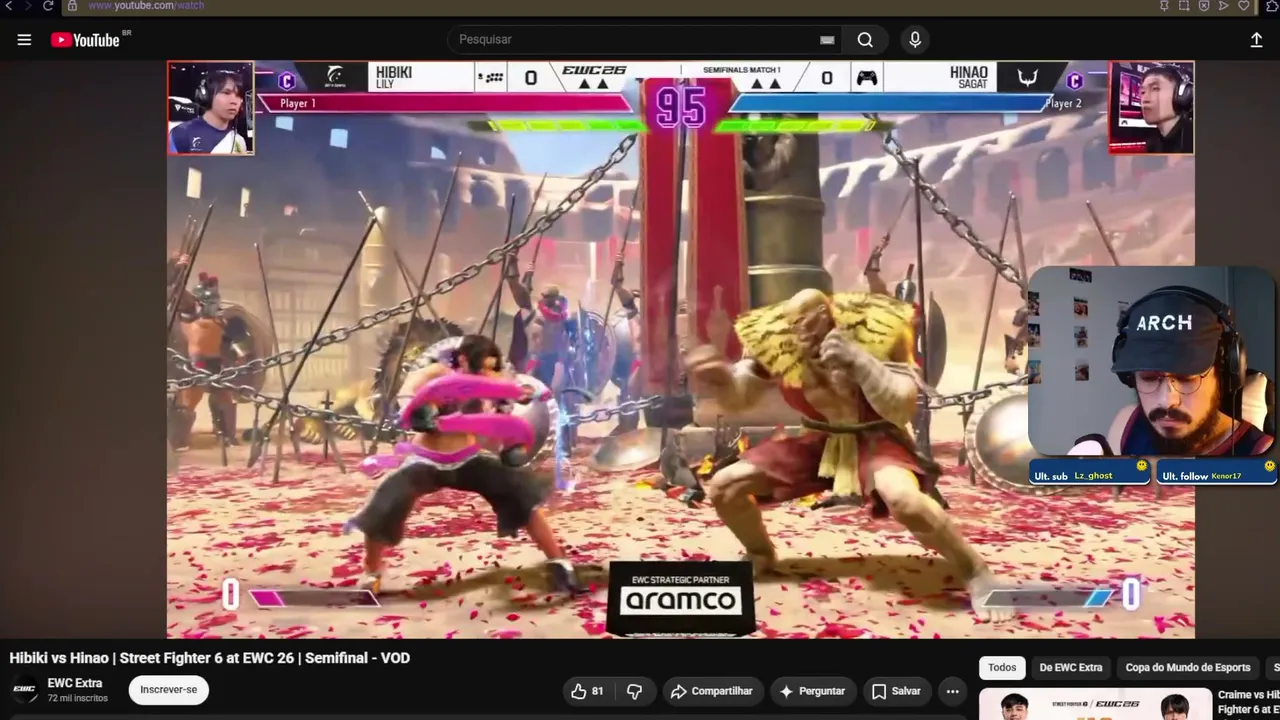This screenshot has height=720, width=1280.
Task: Share the video via Compartilhar
Action: pos(712,691)
